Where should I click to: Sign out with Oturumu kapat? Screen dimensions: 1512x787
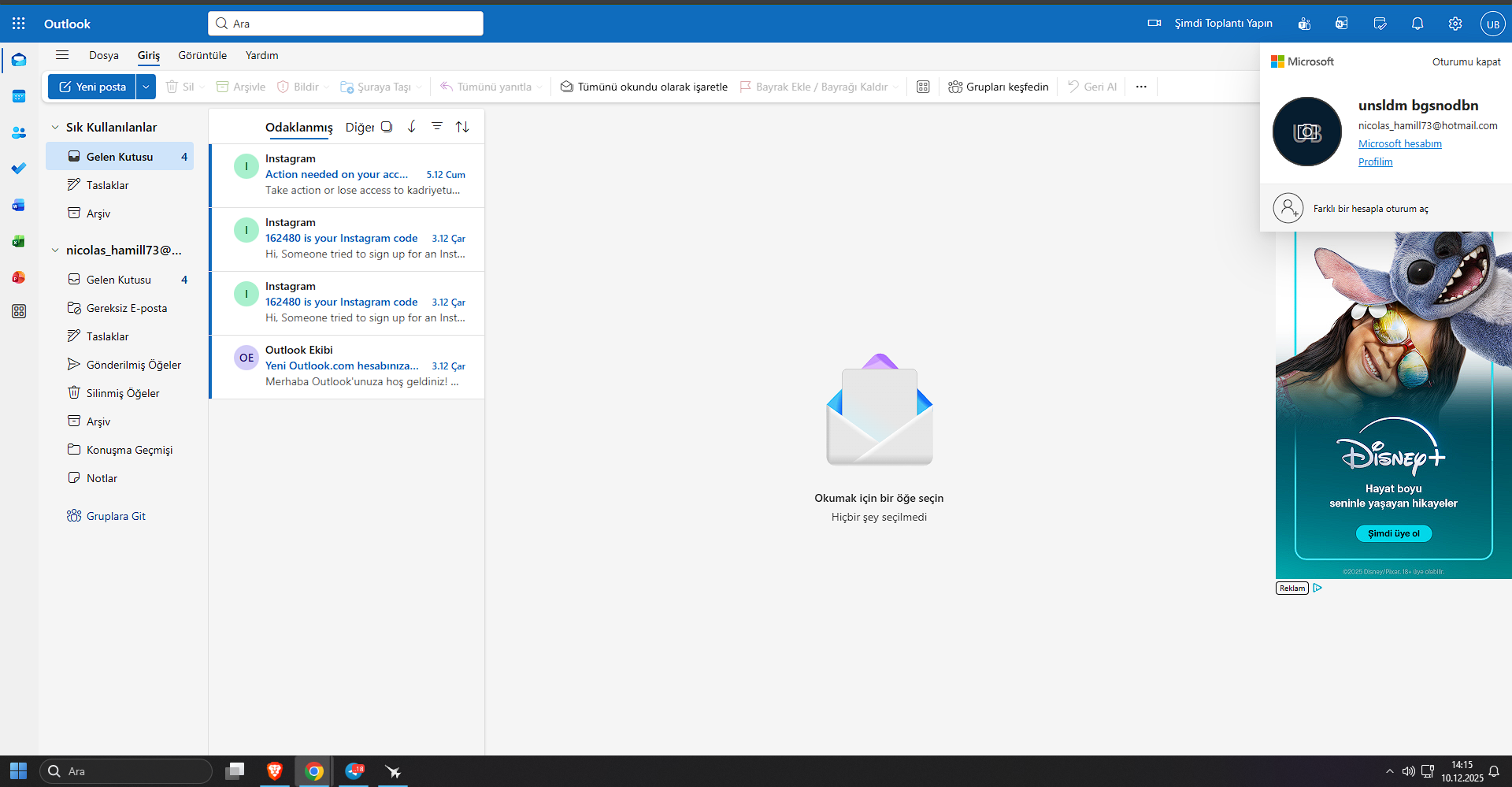(x=1466, y=61)
